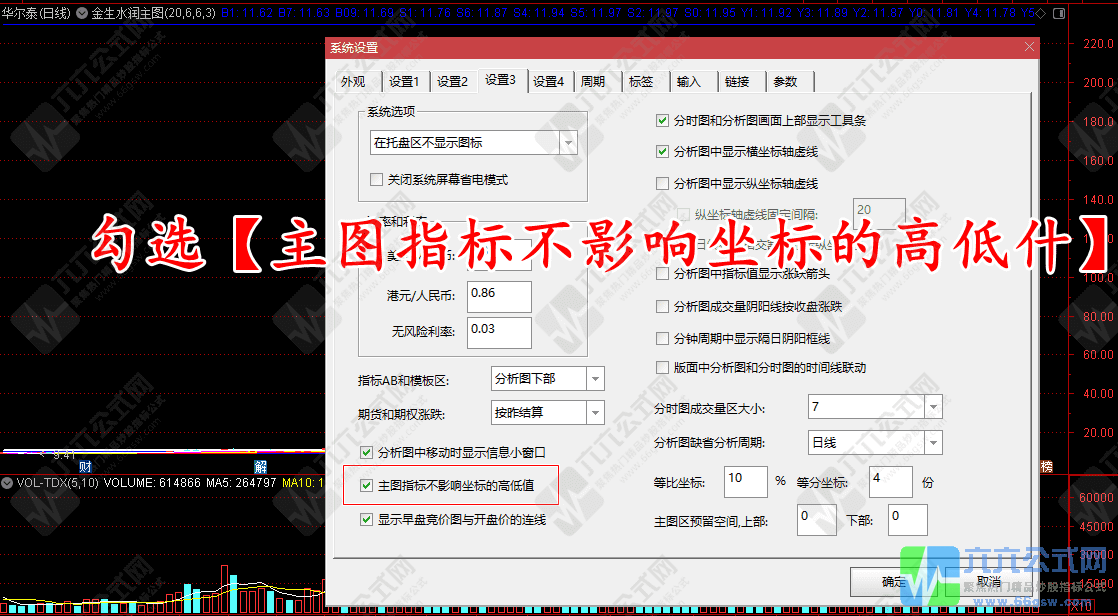The image size is (1118, 616).
Task: Open the 期货和期权涨跌 dropdown showing 按跌结算
Action: point(595,412)
